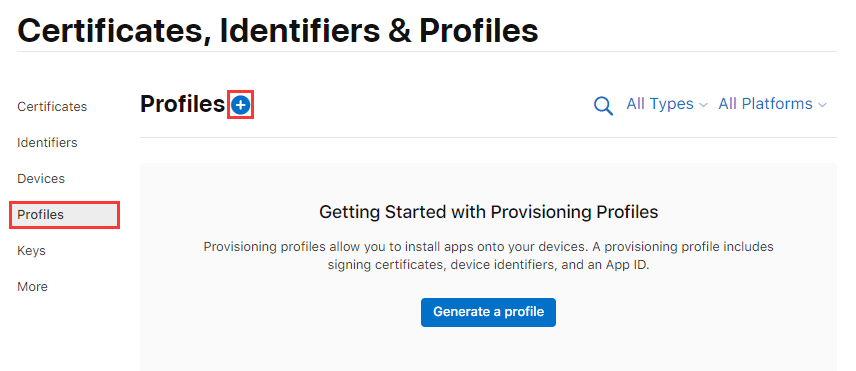Open search with the magnifier icon
Screen dimensions: 856x371
603,105
